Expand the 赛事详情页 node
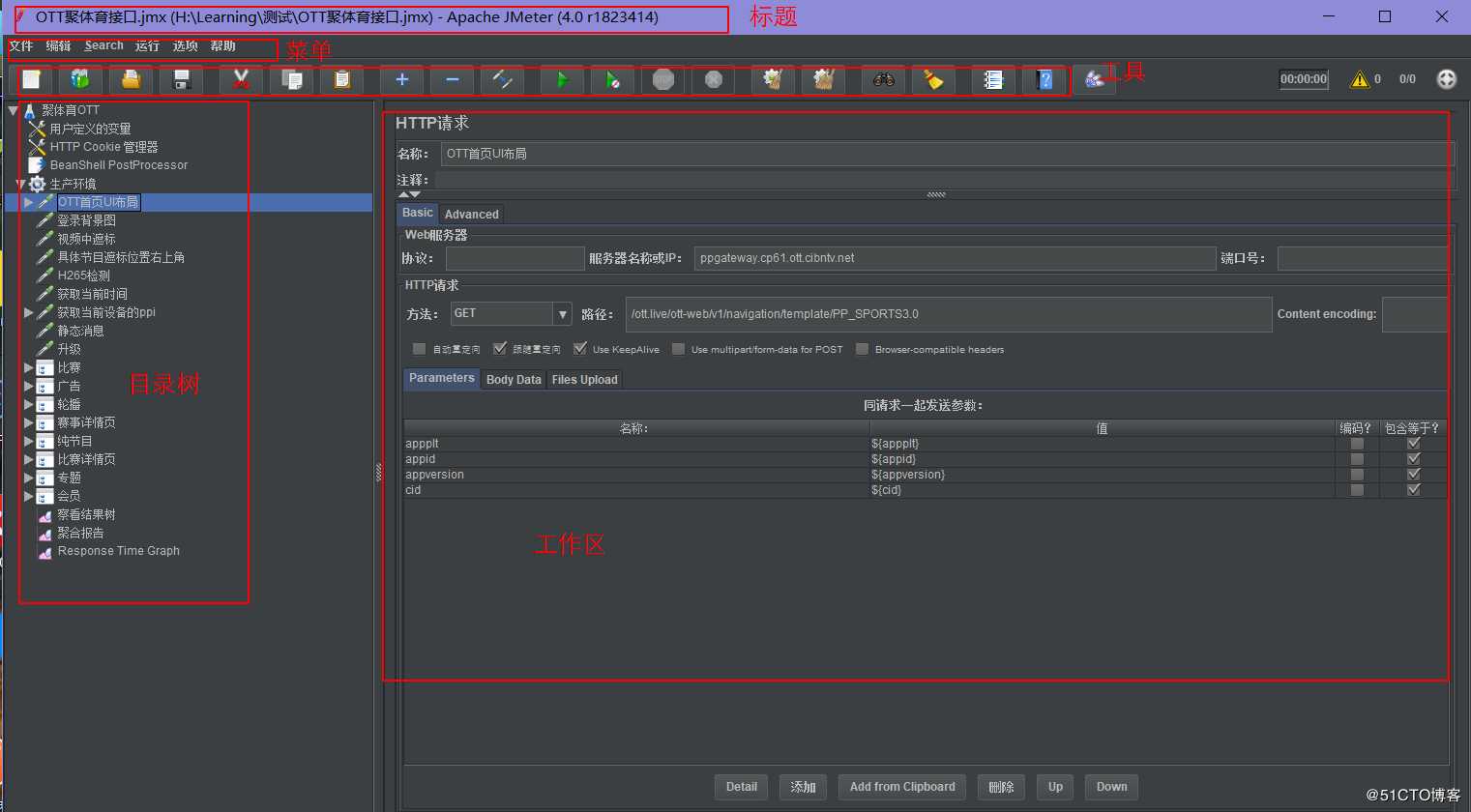Image resolution: width=1471 pixels, height=812 pixels. tap(29, 422)
